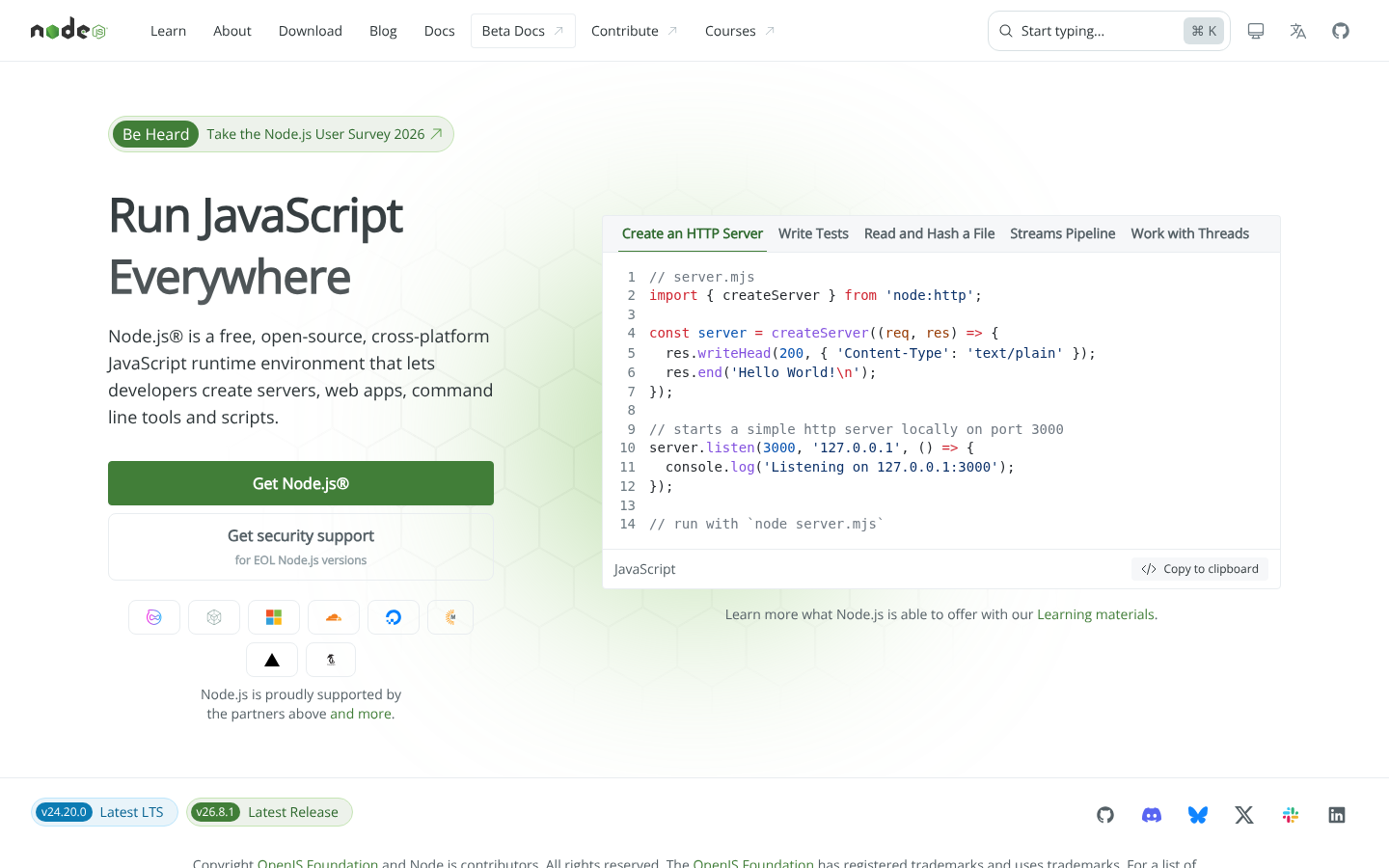Click the Get Node.js® button
Screen dimensions: 1389x868
(x=301, y=483)
